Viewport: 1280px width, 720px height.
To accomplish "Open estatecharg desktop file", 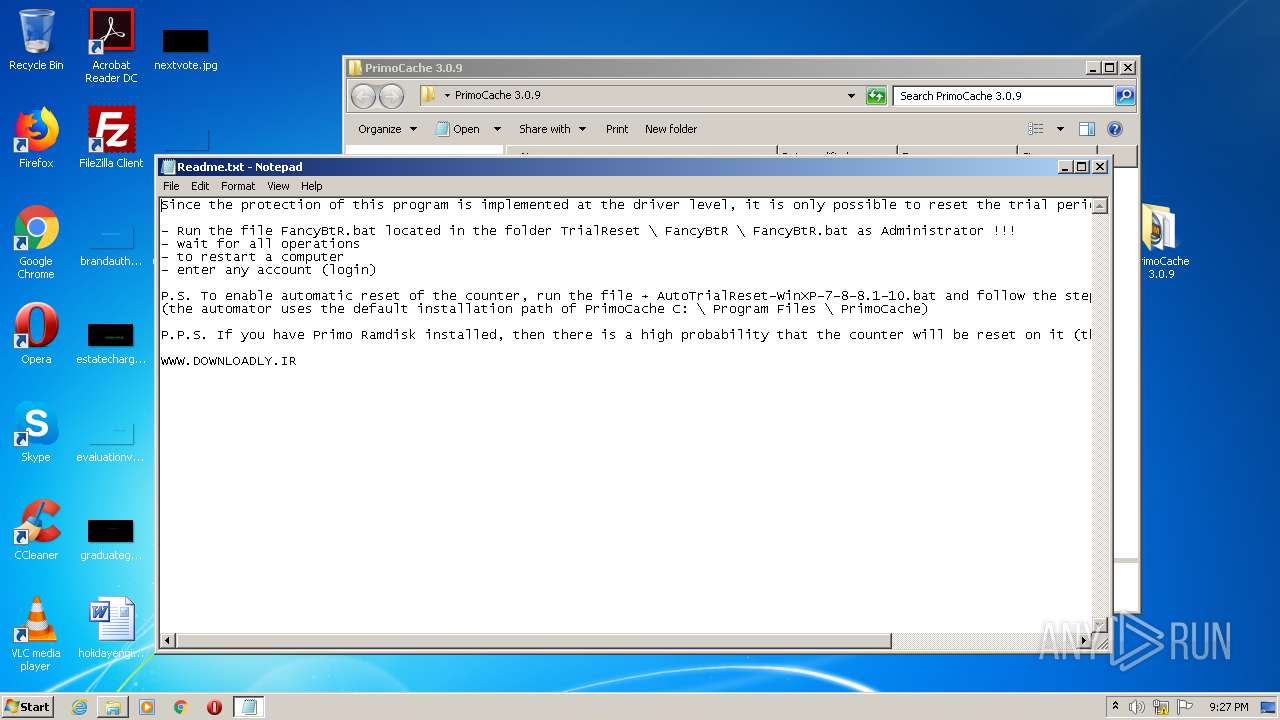I will click(111, 344).
